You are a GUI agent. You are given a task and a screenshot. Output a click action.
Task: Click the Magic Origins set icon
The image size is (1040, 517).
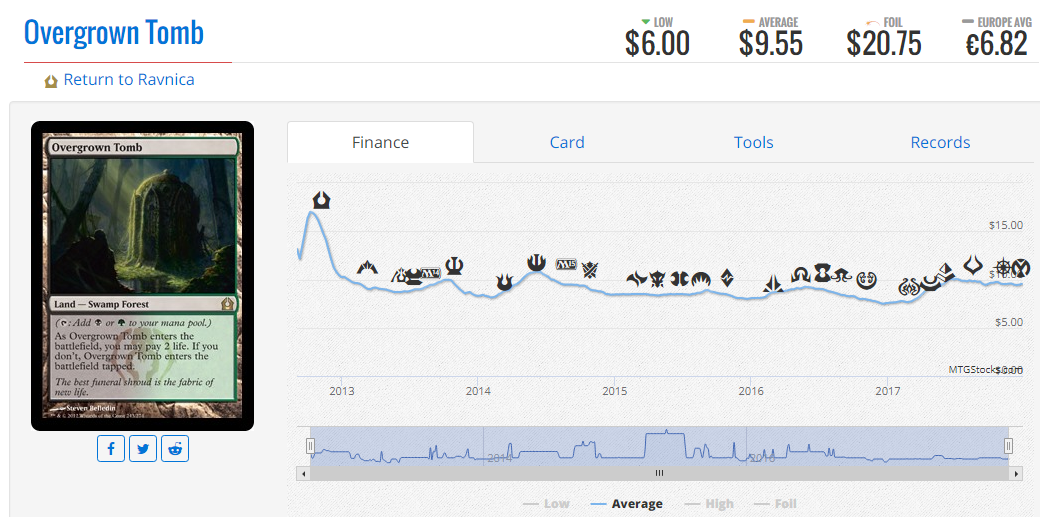click(x=700, y=279)
